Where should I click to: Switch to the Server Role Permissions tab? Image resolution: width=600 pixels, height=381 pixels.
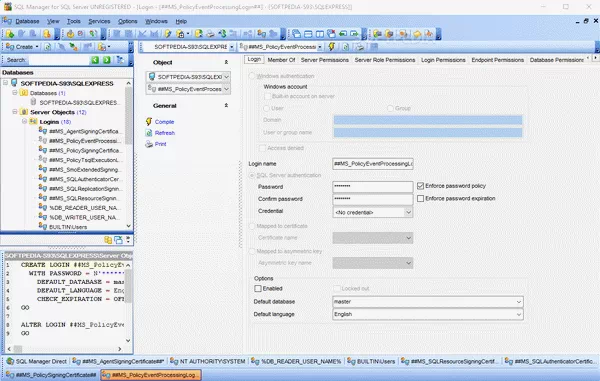coord(385,60)
